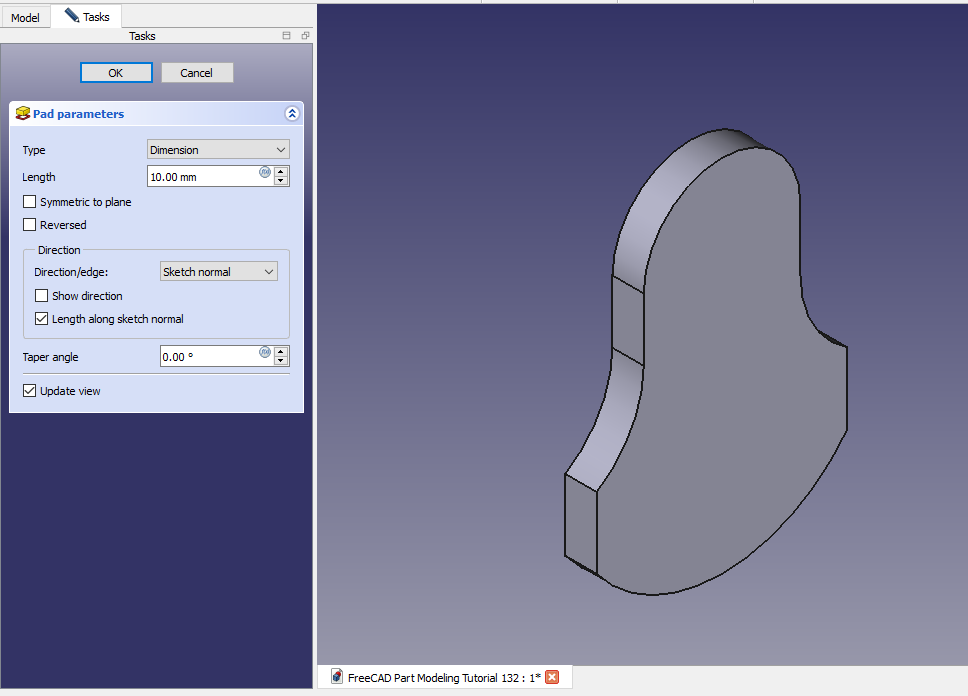Click the yellow Pad icon beside Pad parameters
Image resolution: width=968 pixels, height=696 pixels.
coord(23,114)
